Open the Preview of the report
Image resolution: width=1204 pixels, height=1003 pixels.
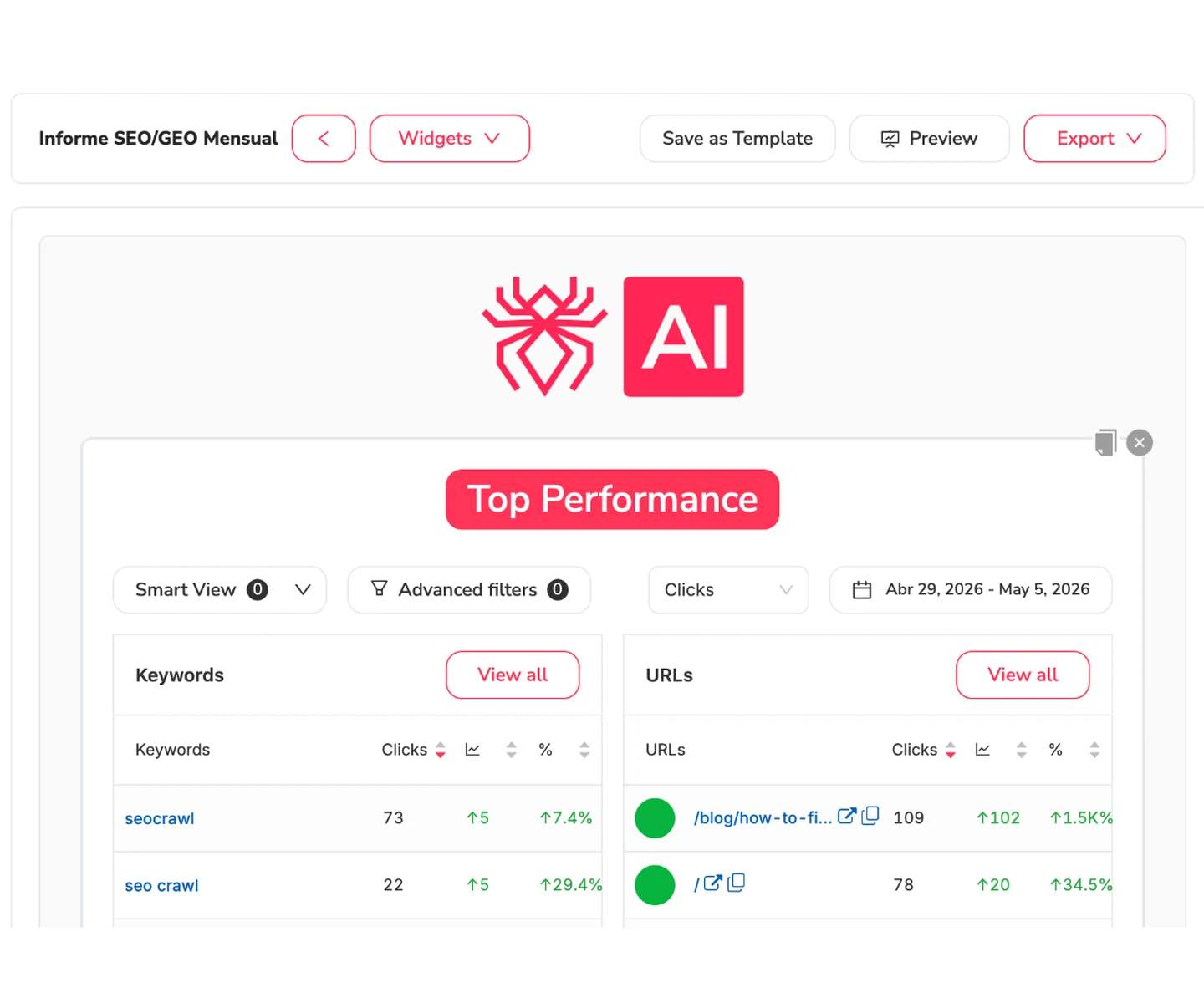(x=930, y=139)
